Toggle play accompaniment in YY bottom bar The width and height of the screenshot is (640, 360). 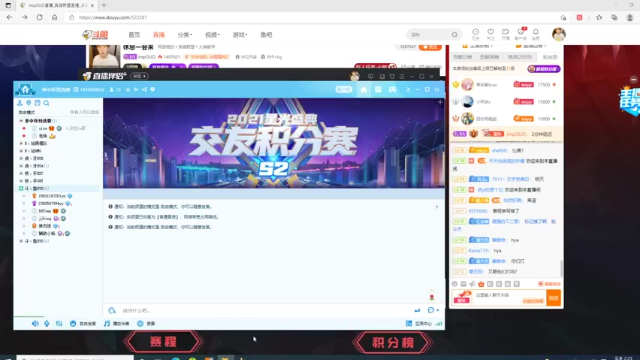(x=116, y=323)
